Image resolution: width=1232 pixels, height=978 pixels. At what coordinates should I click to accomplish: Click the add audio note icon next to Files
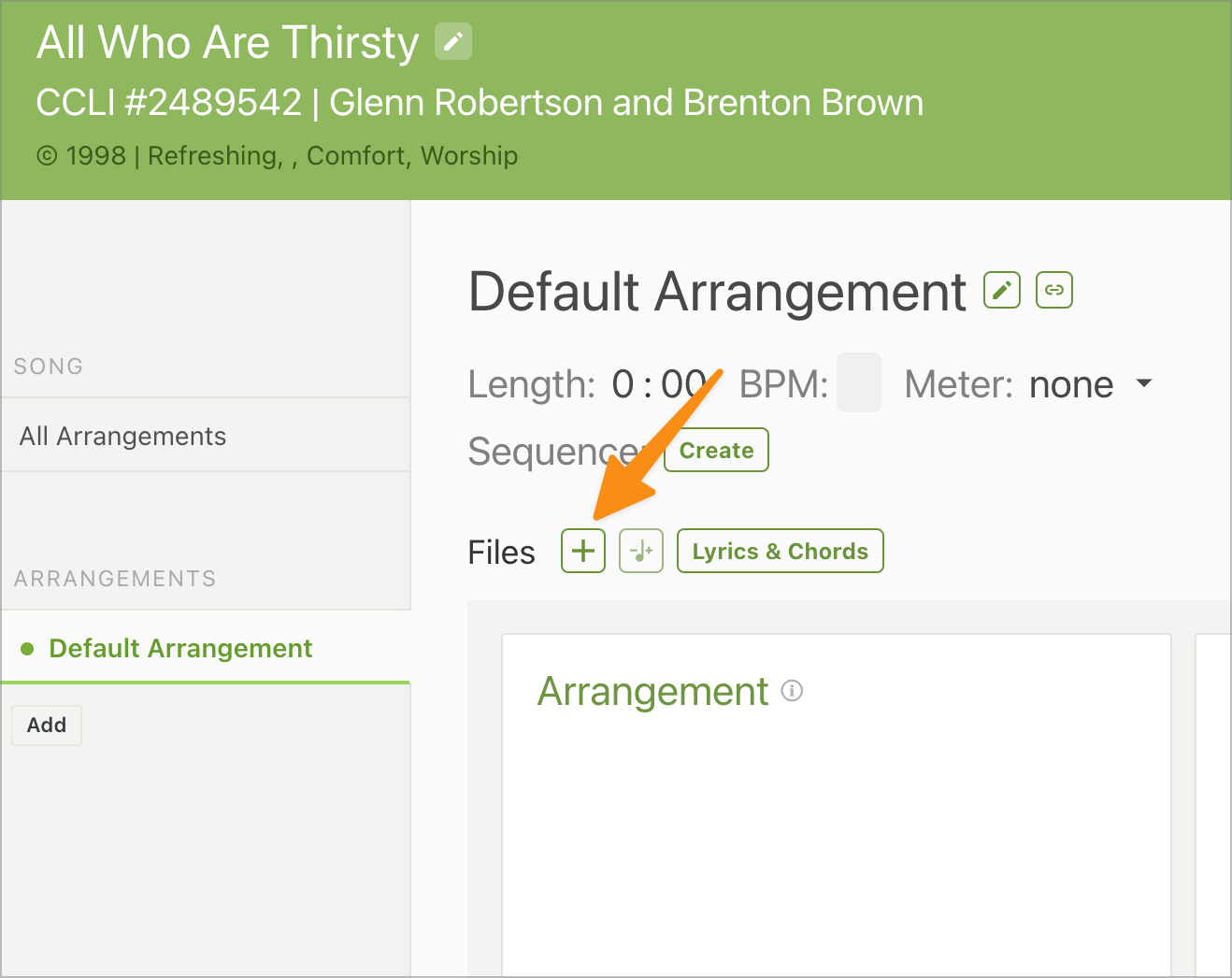(x=641, y=551)
